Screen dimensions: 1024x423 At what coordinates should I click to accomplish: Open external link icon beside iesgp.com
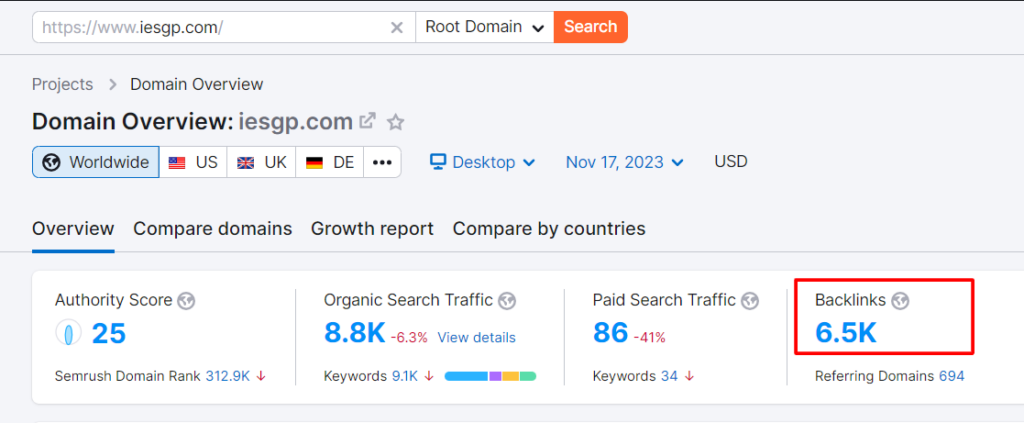pos(368,121)
